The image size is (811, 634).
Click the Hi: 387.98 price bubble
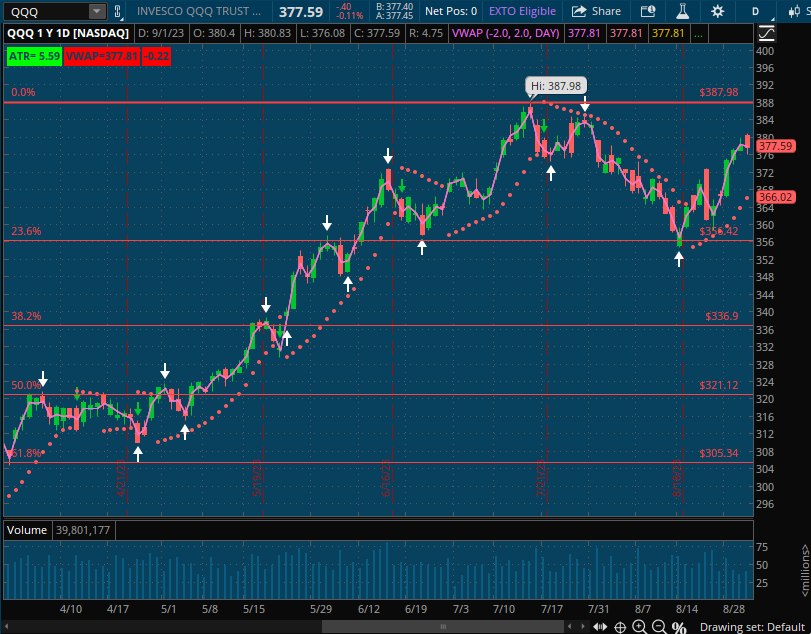(x=555, y=86)
